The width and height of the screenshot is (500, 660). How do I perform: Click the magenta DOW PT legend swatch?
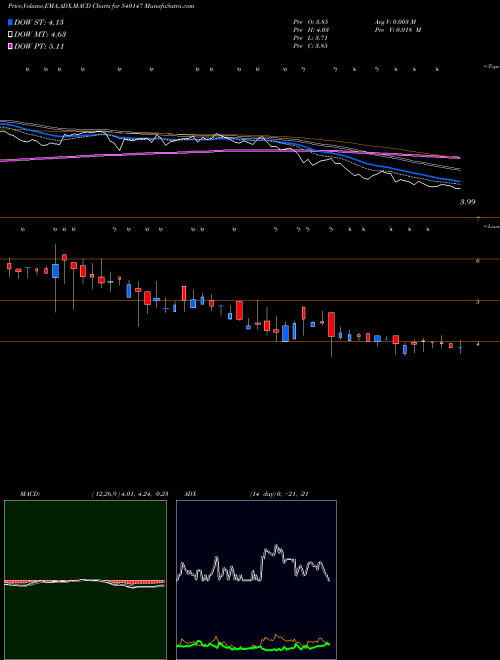coord(11,47)
